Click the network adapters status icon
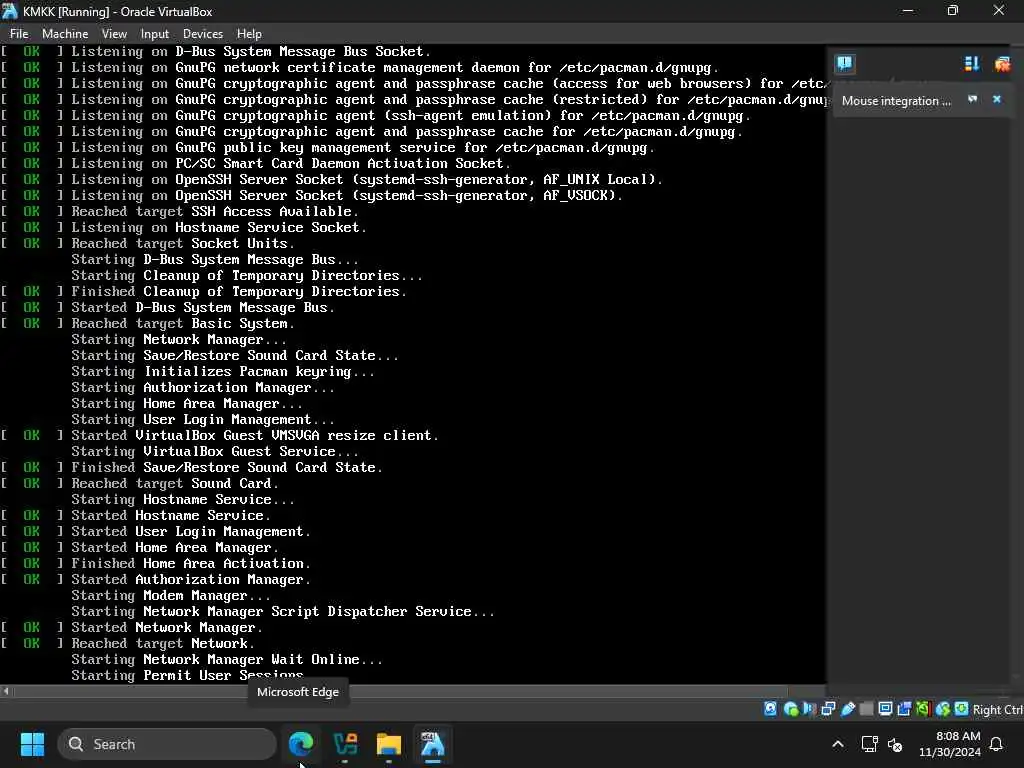 (828, 709)
